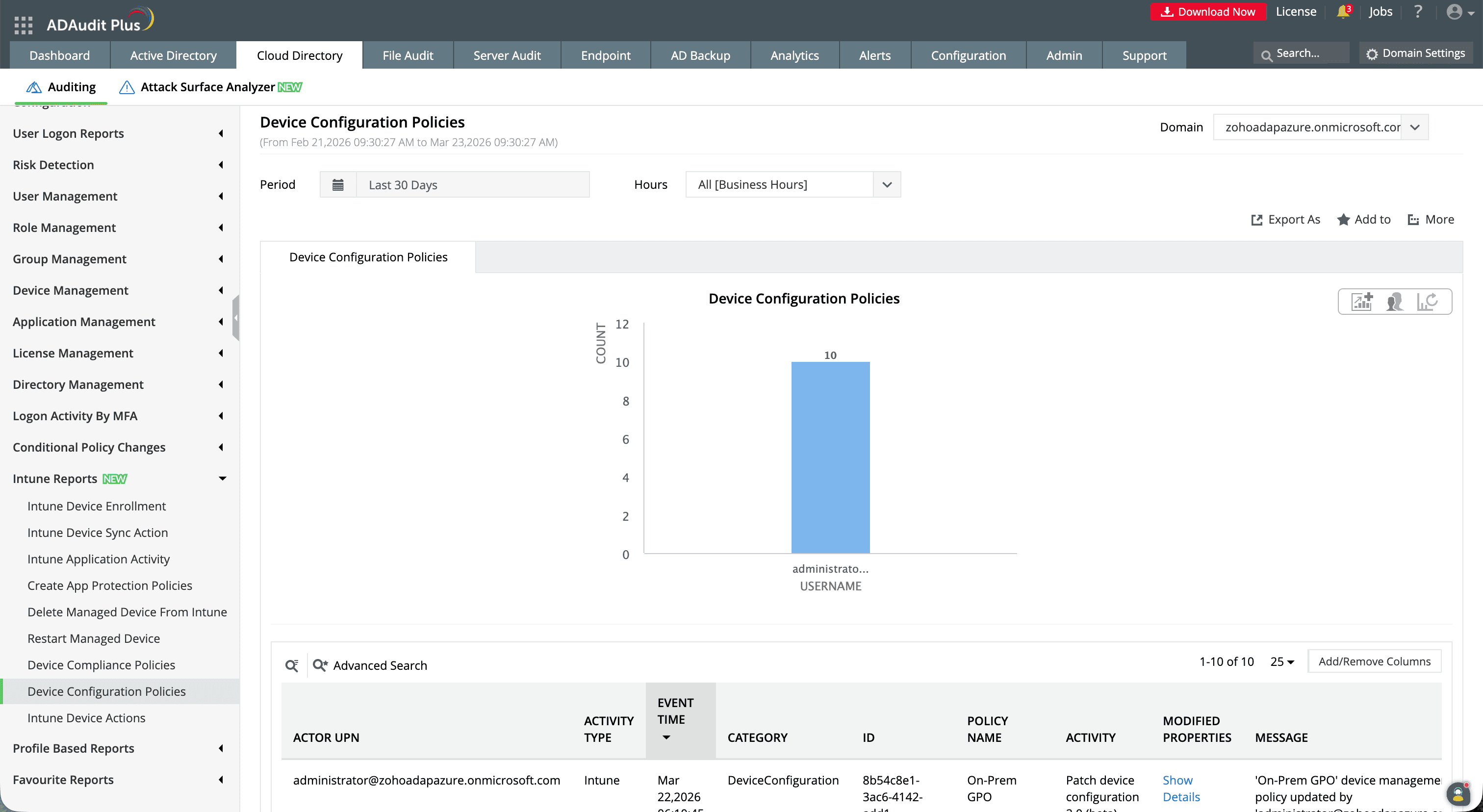Image resolution: width=1483 pixels, height=812 pixels.
Task: Click the chart expand-with-add icon above the graph
Action: (x=1361, y=301)
